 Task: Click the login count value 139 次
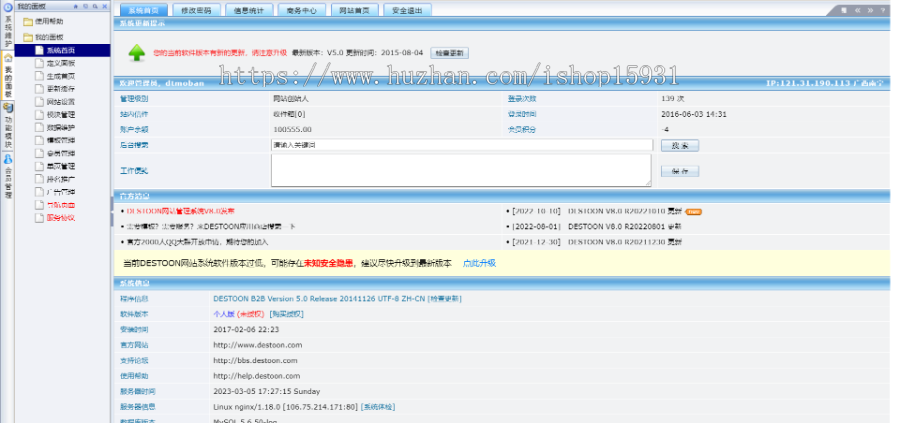pos(673,99)
